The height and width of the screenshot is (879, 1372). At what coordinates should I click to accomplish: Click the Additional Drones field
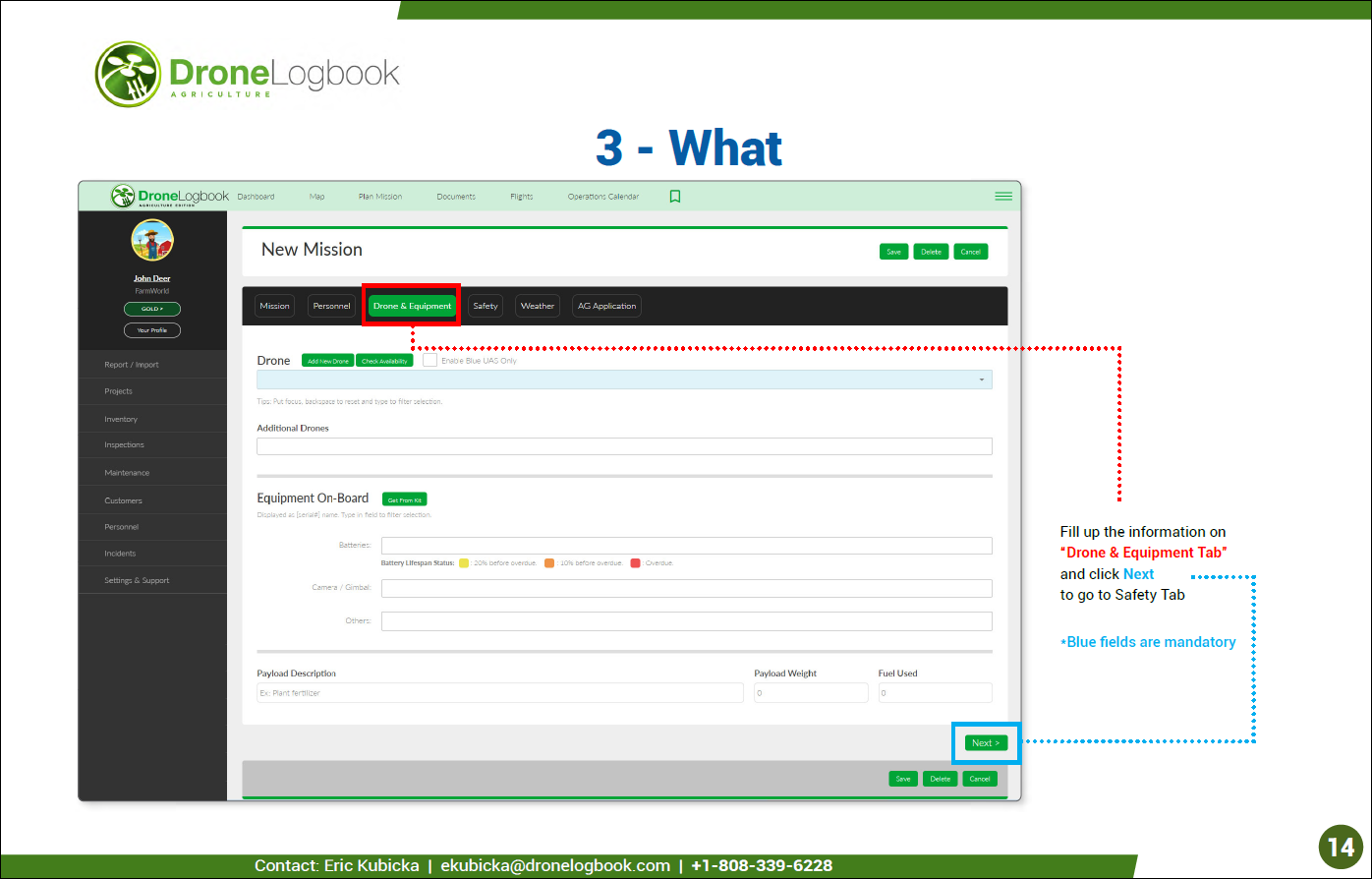(624, 446)
